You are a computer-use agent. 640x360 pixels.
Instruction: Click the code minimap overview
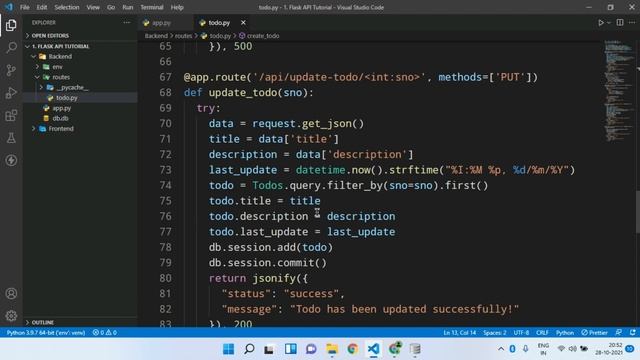tap(618, 91)
